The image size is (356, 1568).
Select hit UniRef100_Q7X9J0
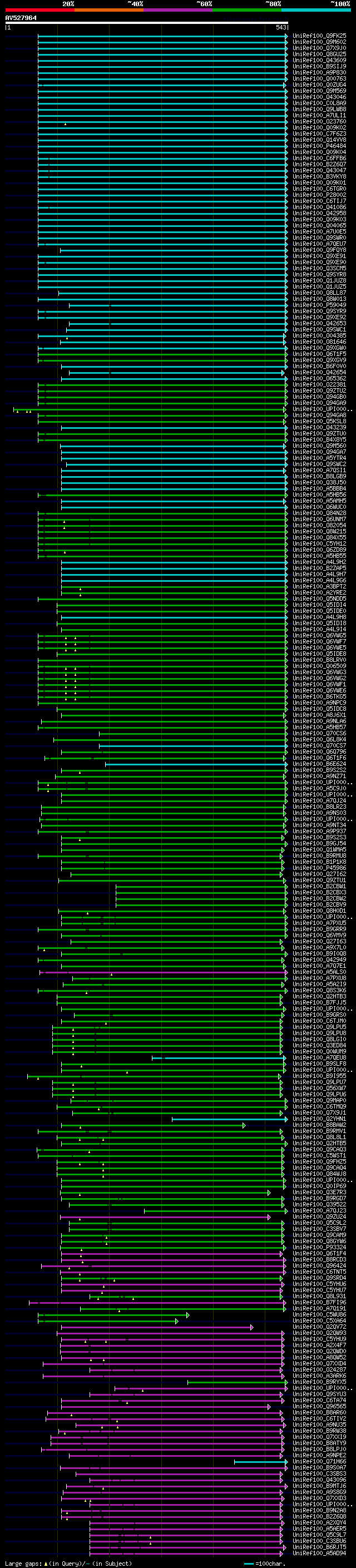point(319,48)
